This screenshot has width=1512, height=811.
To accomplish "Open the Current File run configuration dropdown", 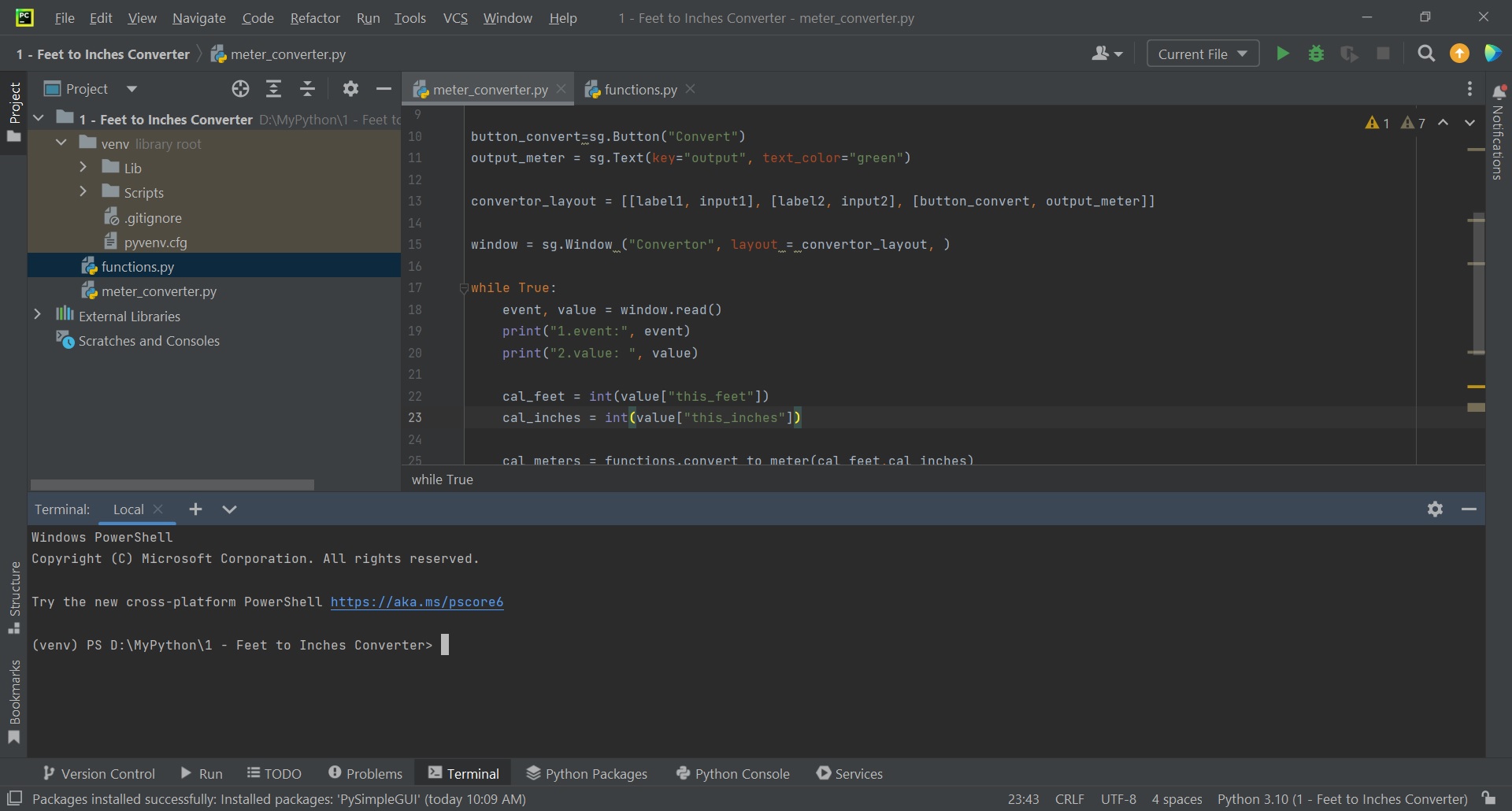I will (1203, 53).
